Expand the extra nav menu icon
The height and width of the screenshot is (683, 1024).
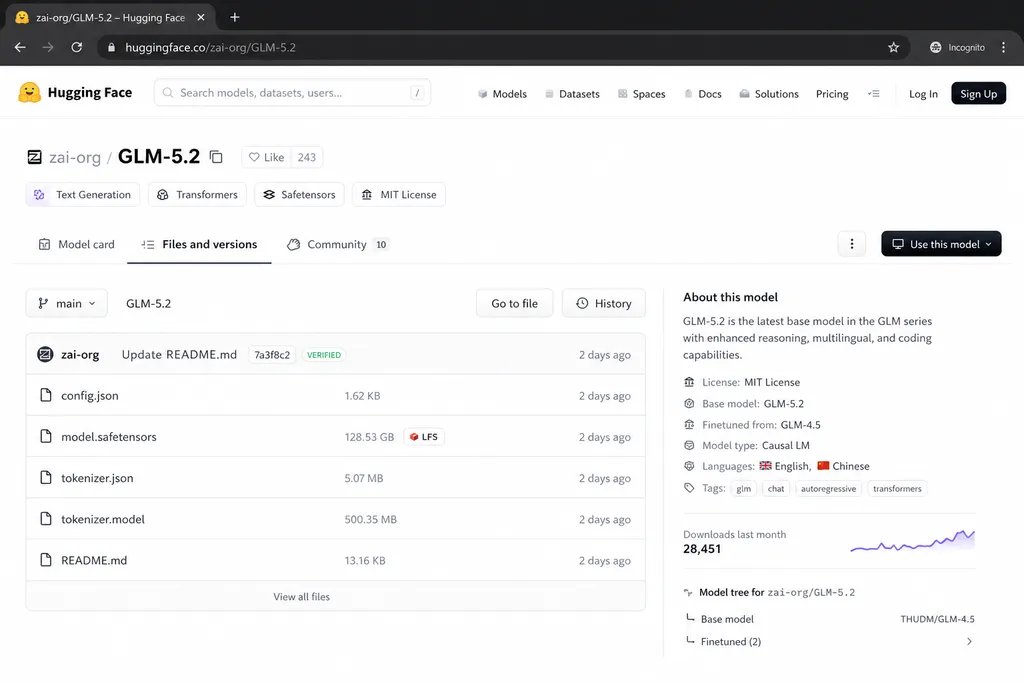(x=874, y=93)
